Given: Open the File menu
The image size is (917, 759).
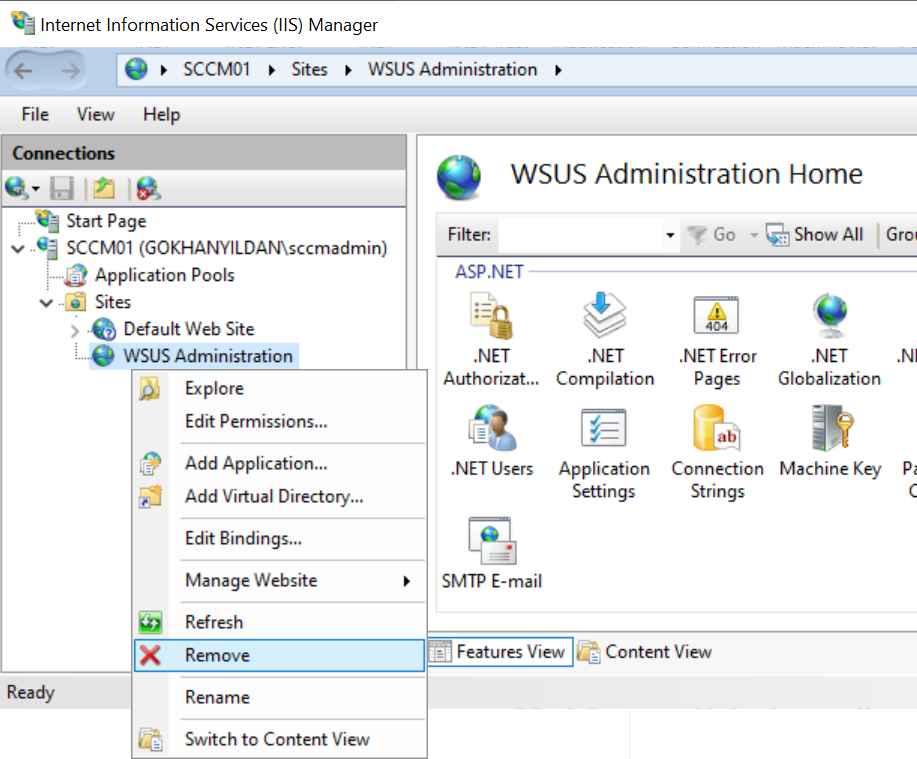Looking at the screenshot, I should click(x=35, y=115).
